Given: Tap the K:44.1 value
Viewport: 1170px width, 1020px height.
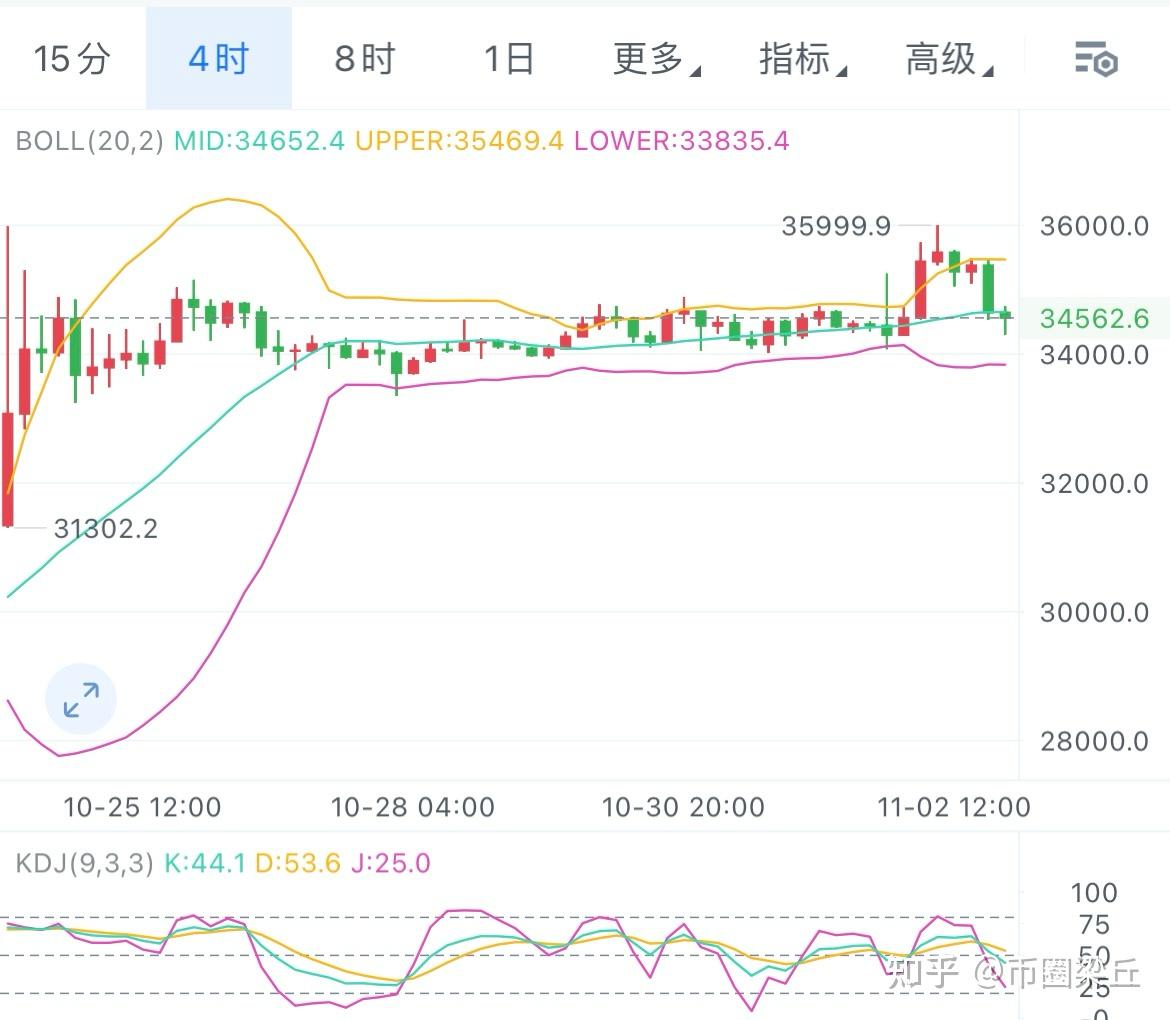Looking at the screenshot, I should click(205, 863).
